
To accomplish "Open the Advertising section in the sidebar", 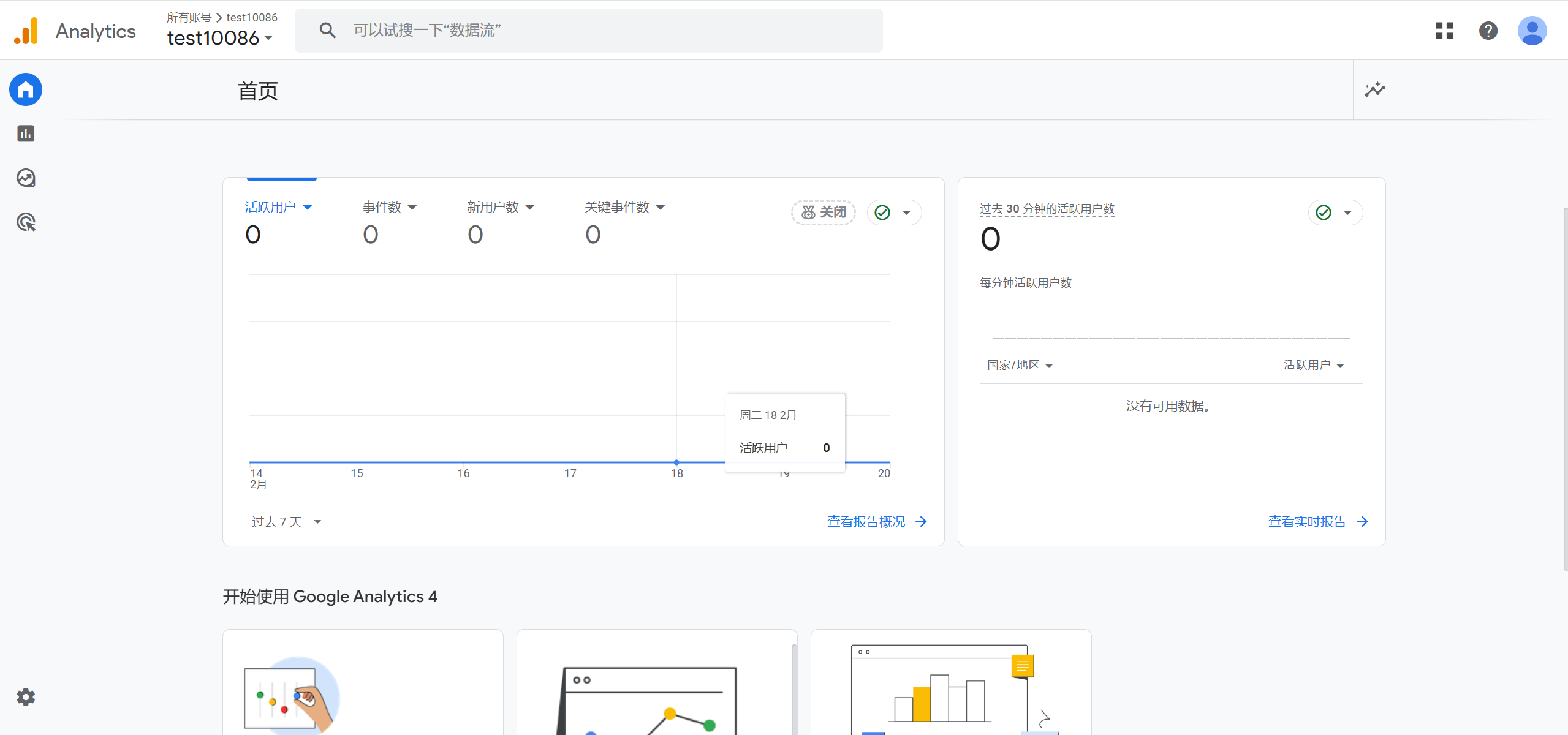I will pyautogui.click(x=25, y=222).
